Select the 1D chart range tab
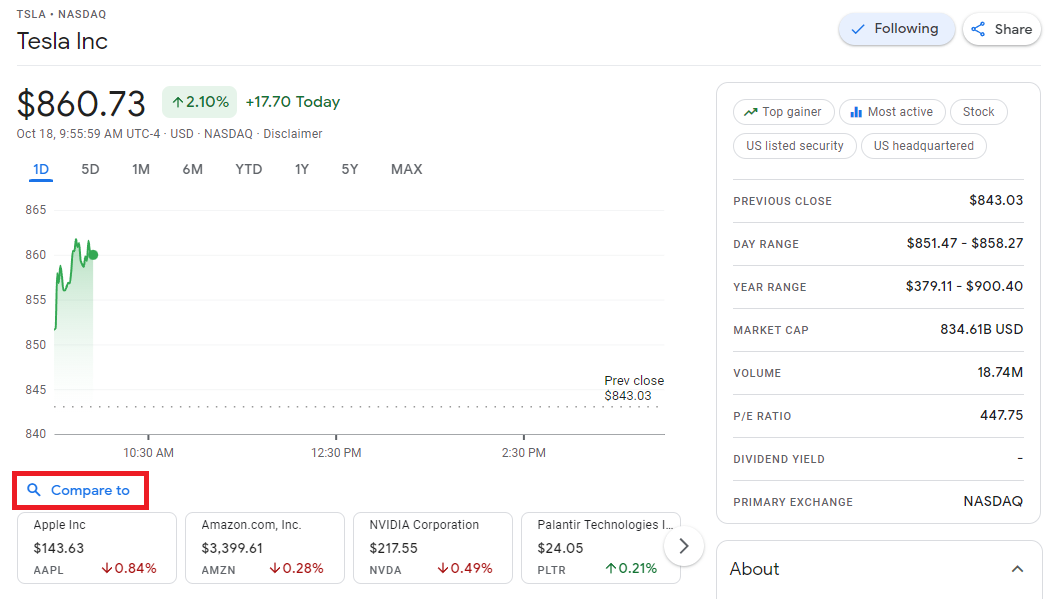The image size is (1060, 599). (41, 170)
